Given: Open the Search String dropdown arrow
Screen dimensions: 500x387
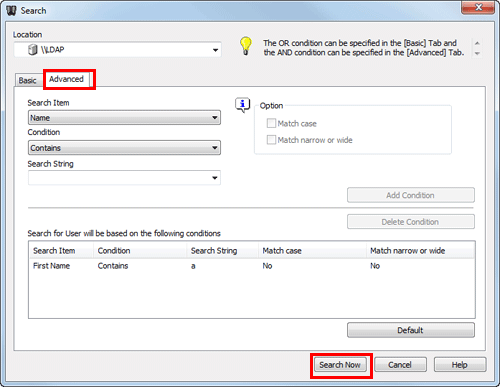Looking at the screenshot, I should pyautogui.click(x=215, y=178).
